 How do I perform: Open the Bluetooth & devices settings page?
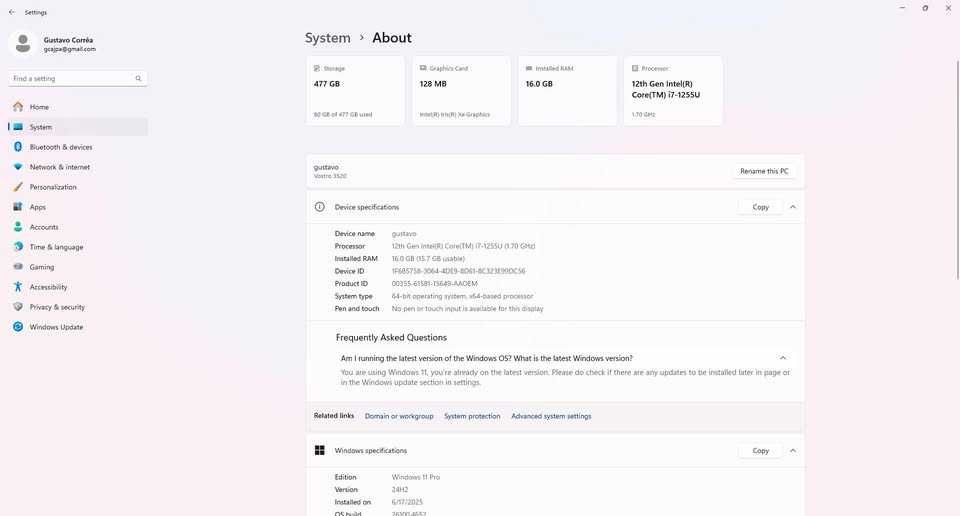78,147
